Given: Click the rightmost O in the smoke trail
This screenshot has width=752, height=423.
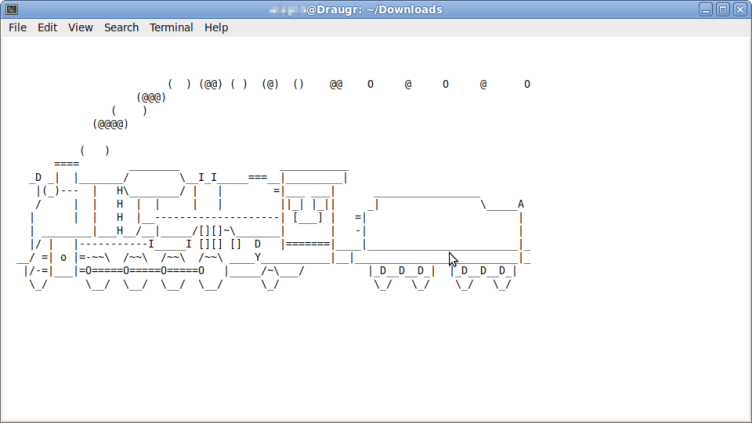Looking at the screenshot, I should point(527,85).
